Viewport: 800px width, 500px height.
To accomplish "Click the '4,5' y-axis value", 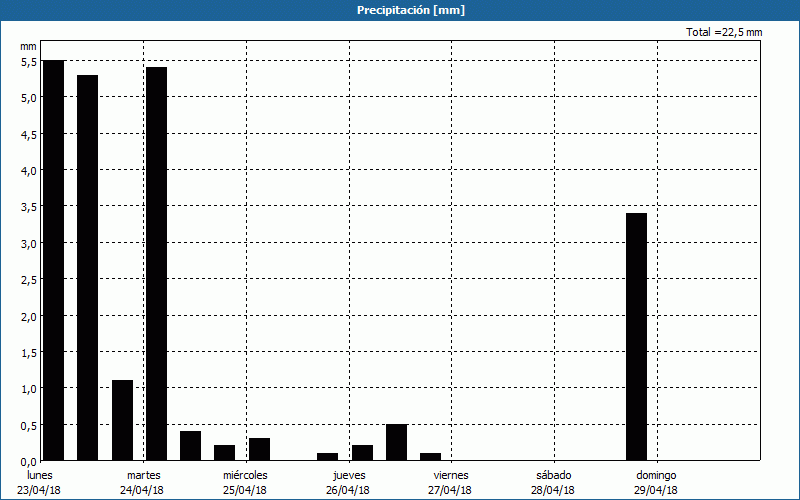I will 29,135.
